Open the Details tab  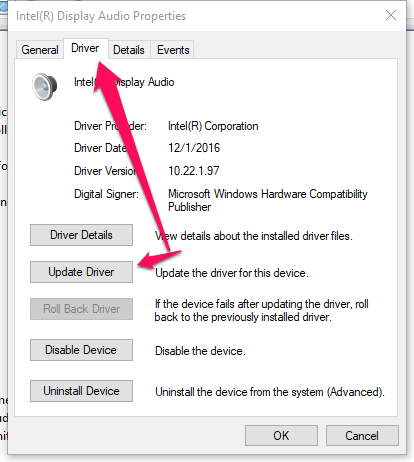tap(129, 50)
